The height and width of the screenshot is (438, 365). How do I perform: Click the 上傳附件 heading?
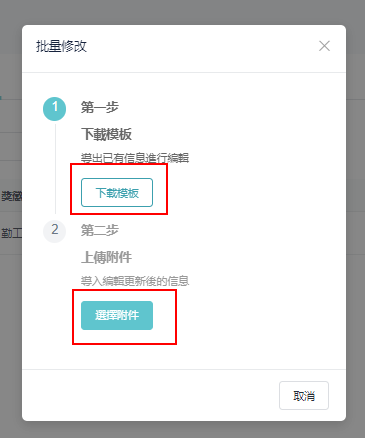(106, 257)
